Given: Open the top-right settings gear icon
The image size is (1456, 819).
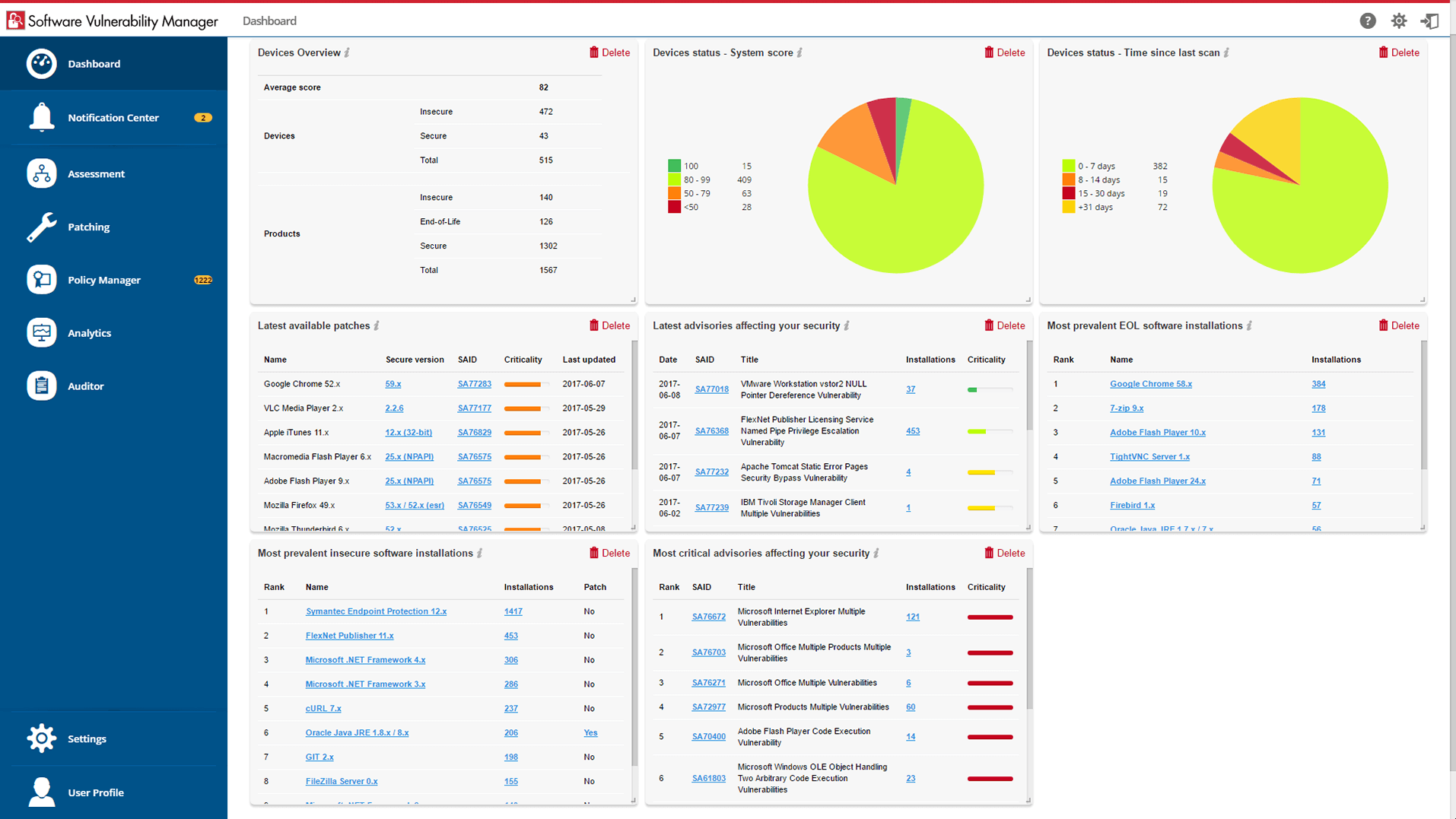Looking at the screenshot, I should pos(1398,21).
